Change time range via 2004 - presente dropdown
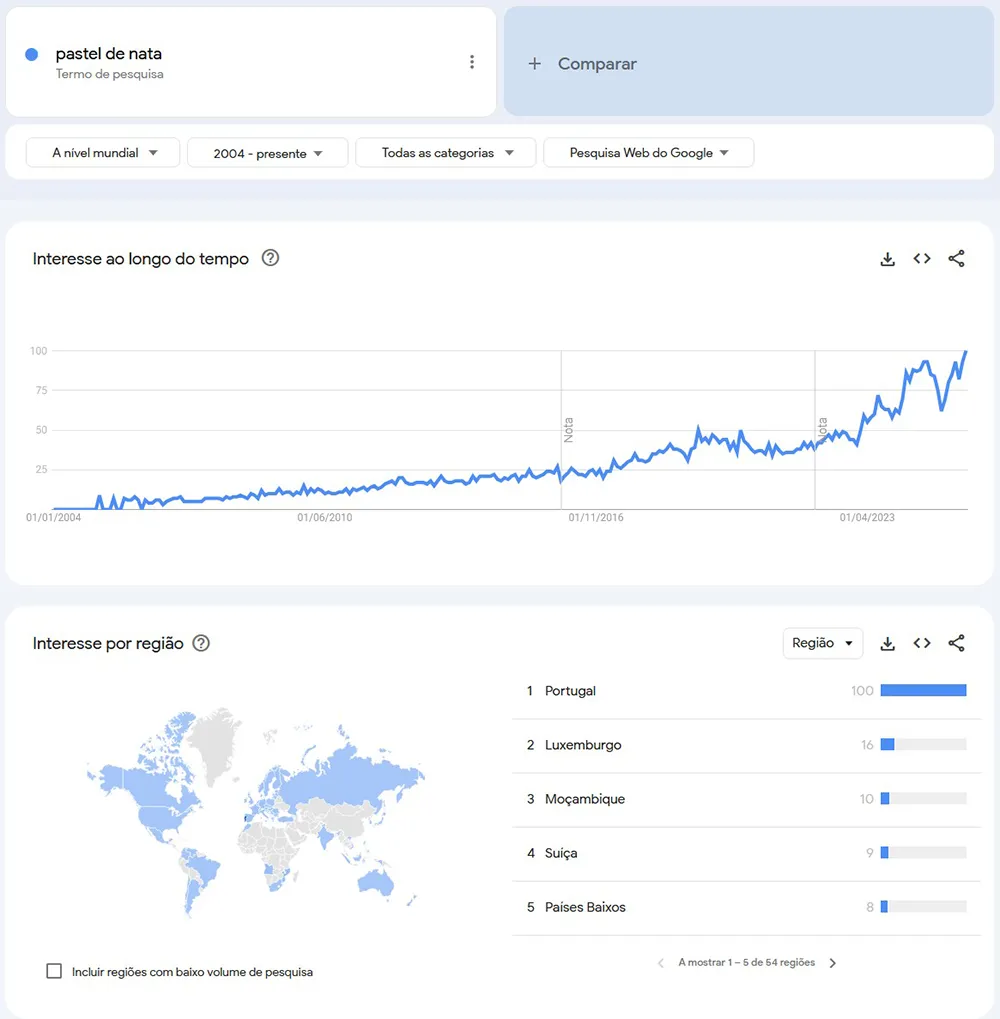The image size is (1000, 1019). (267, 152)
